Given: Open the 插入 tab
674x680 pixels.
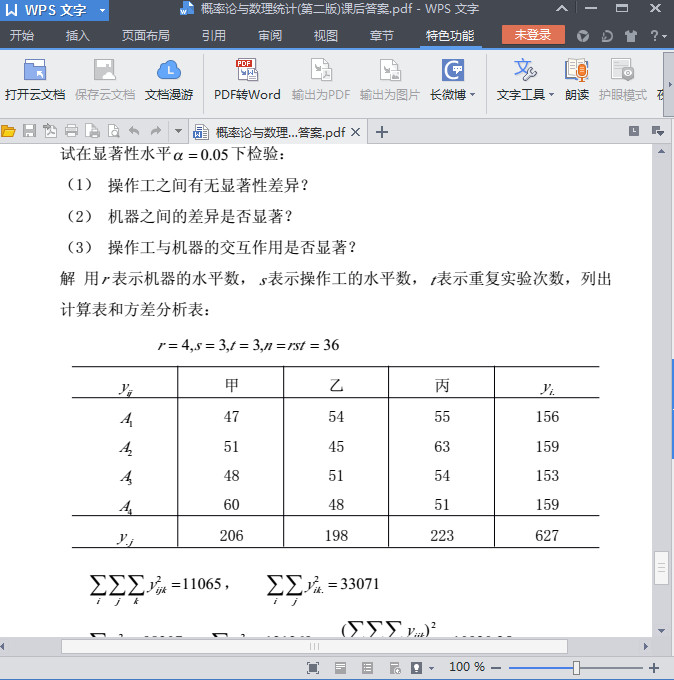Looking at the screenshot, I should [x=78, y=36].
